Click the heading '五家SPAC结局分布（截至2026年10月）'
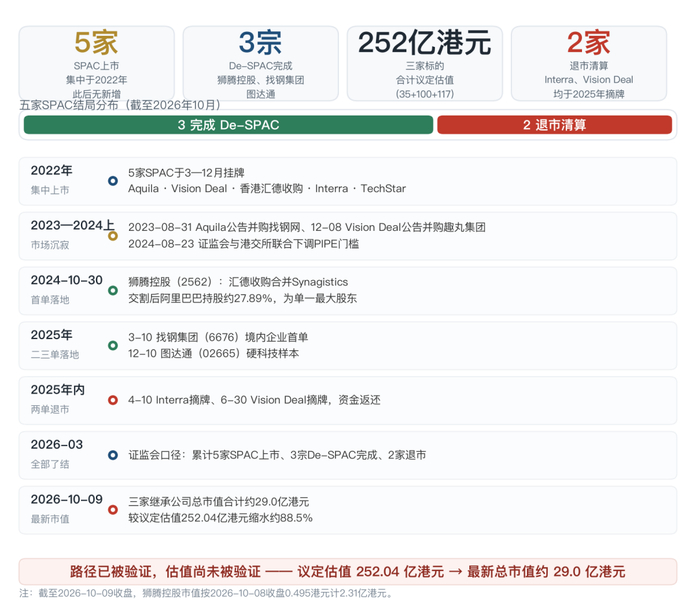Image resolution: width=700 pixels, height=607 pixels. (120, 105)
